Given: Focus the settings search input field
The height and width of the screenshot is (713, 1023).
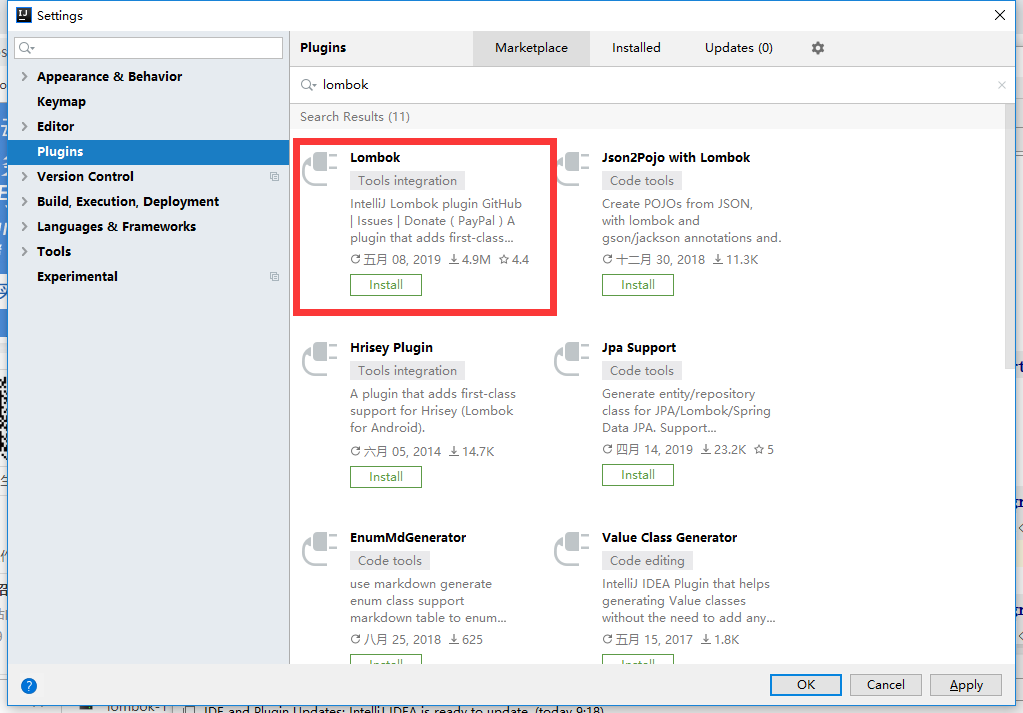Looking at the screenshot, I should pyautogui.click(x=149, y=48).
